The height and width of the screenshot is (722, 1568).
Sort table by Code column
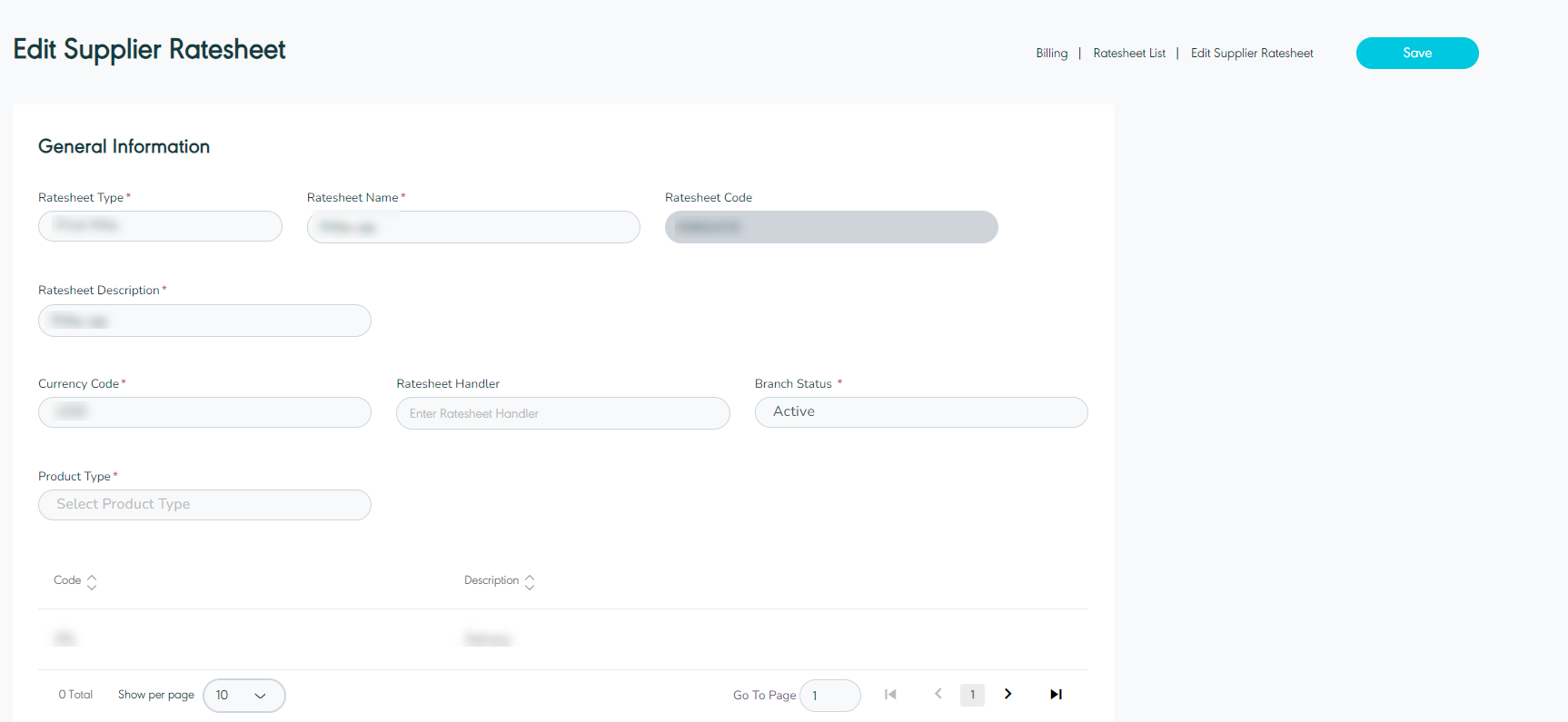click(92, 581)
